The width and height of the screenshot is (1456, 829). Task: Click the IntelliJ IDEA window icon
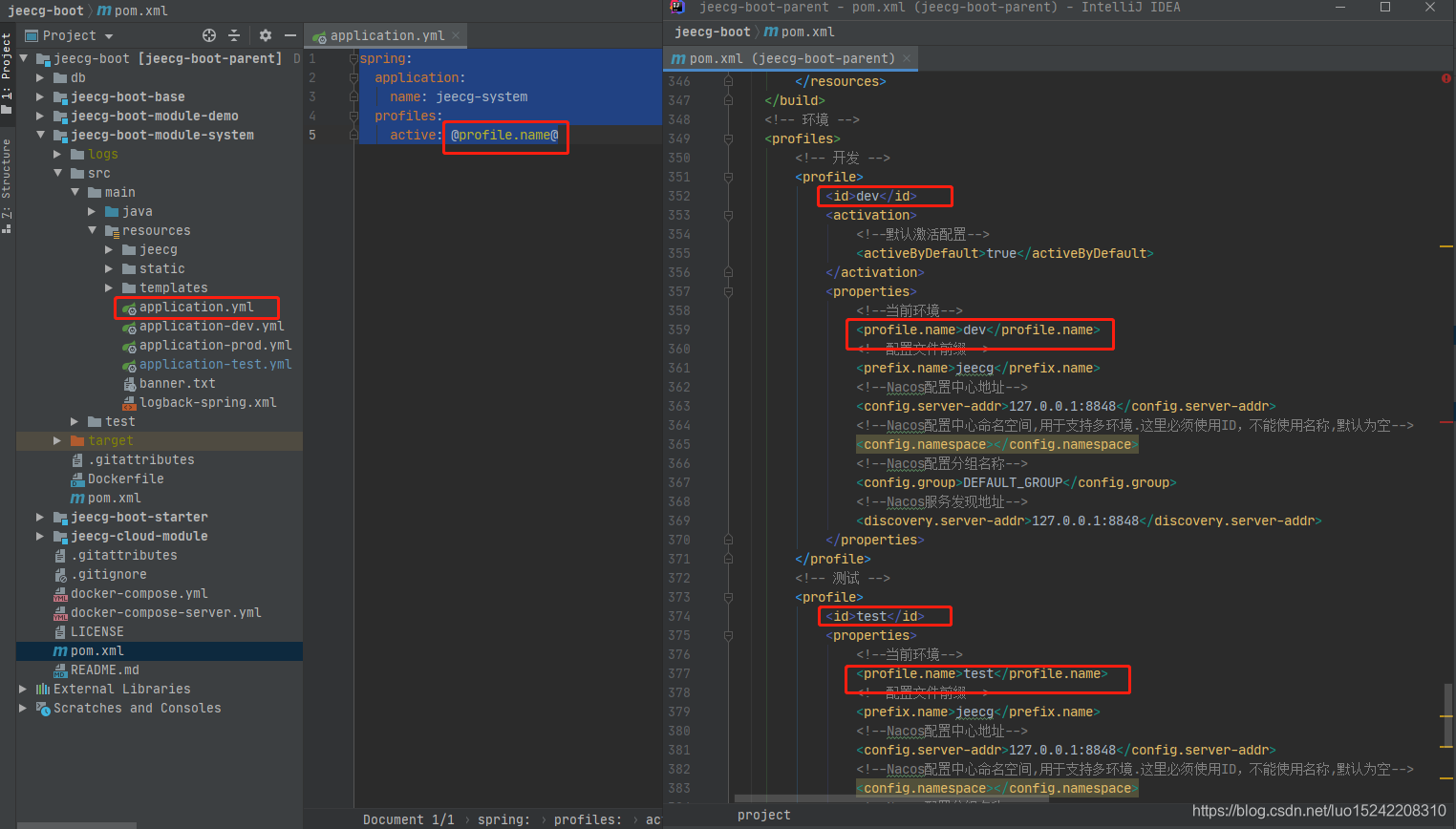tap(677, 7)
